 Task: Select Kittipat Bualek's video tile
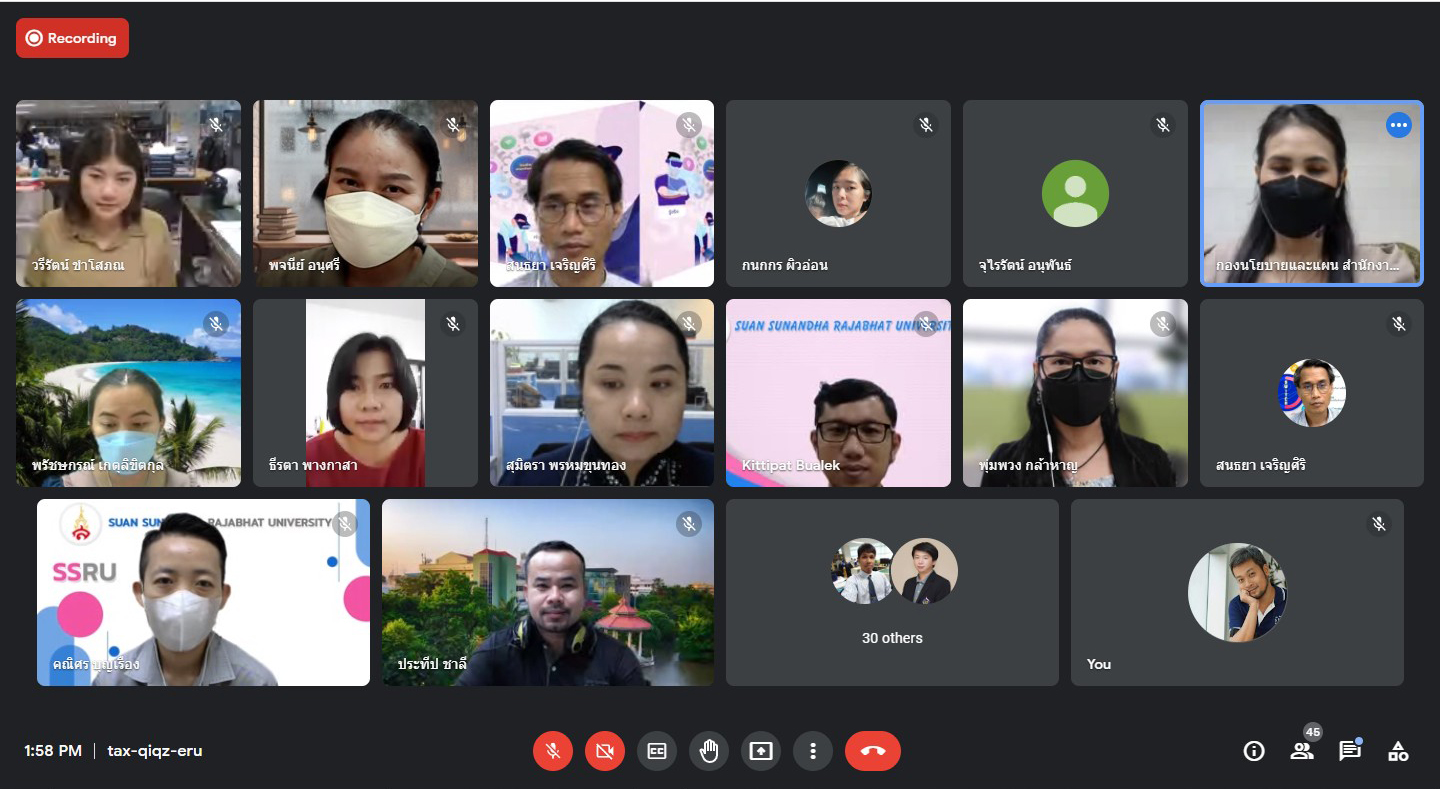click(x=838, y=393)
